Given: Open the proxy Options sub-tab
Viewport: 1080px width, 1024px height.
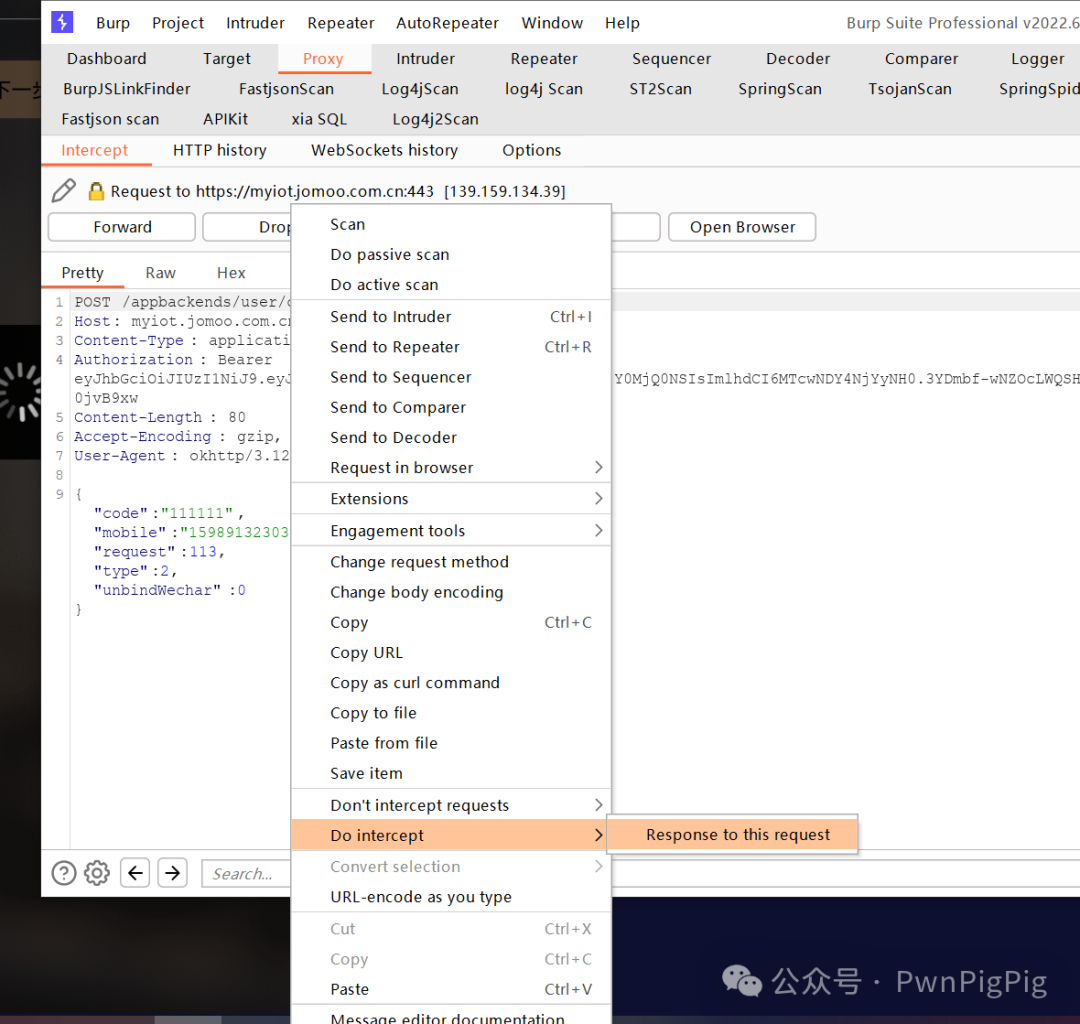Looking at the screenshot, I should tap(531, 150).
